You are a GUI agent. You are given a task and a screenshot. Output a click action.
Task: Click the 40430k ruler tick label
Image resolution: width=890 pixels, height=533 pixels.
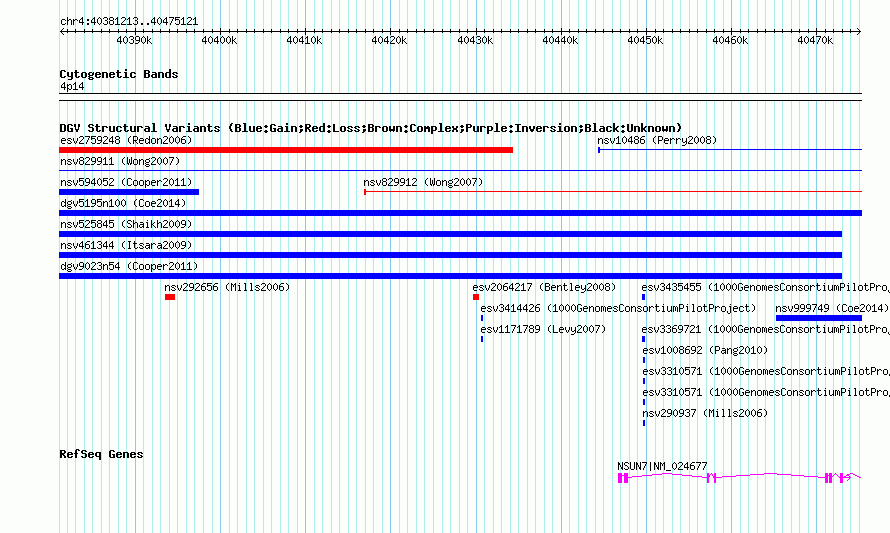click(x=475, y=40)
